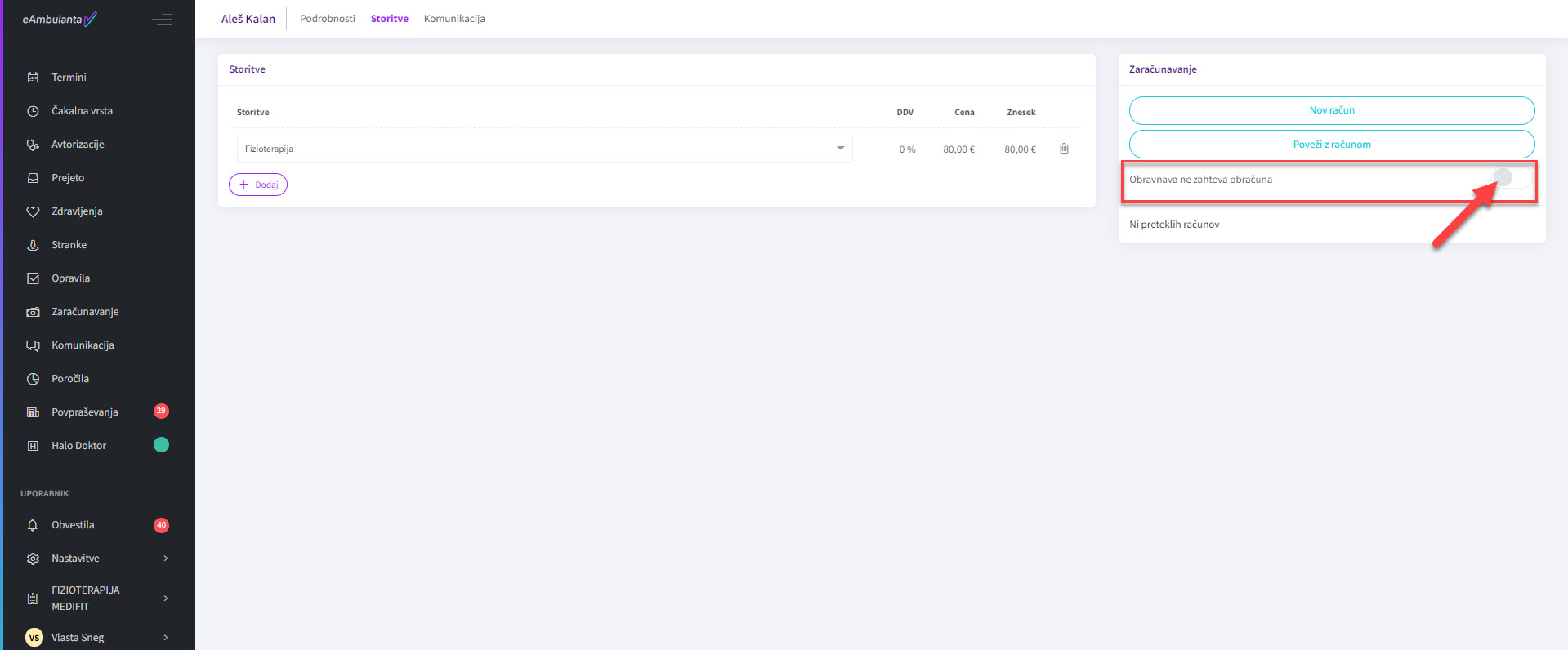1568x650 pixels.
Task: Switch to the Podrobnosti tab
Action: coord(328,19)
